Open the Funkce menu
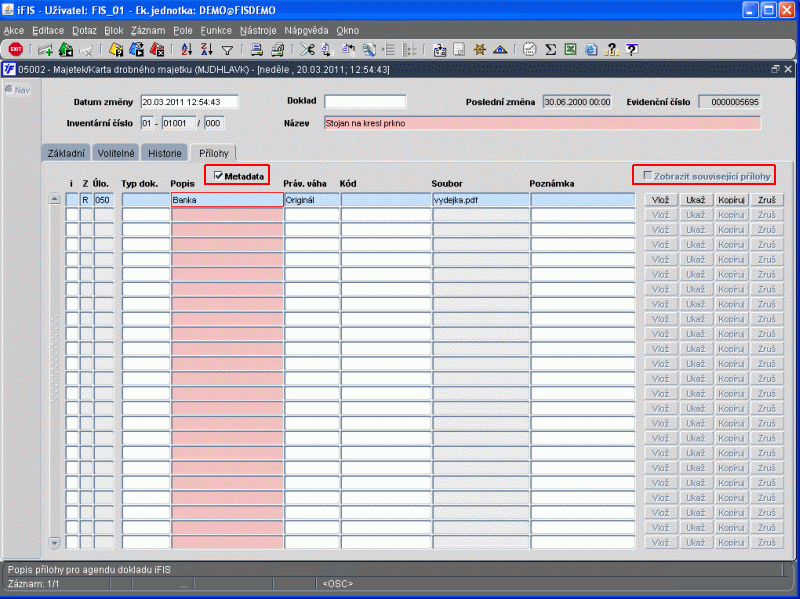This screenshot has height=599, width=800. [216, 31]
